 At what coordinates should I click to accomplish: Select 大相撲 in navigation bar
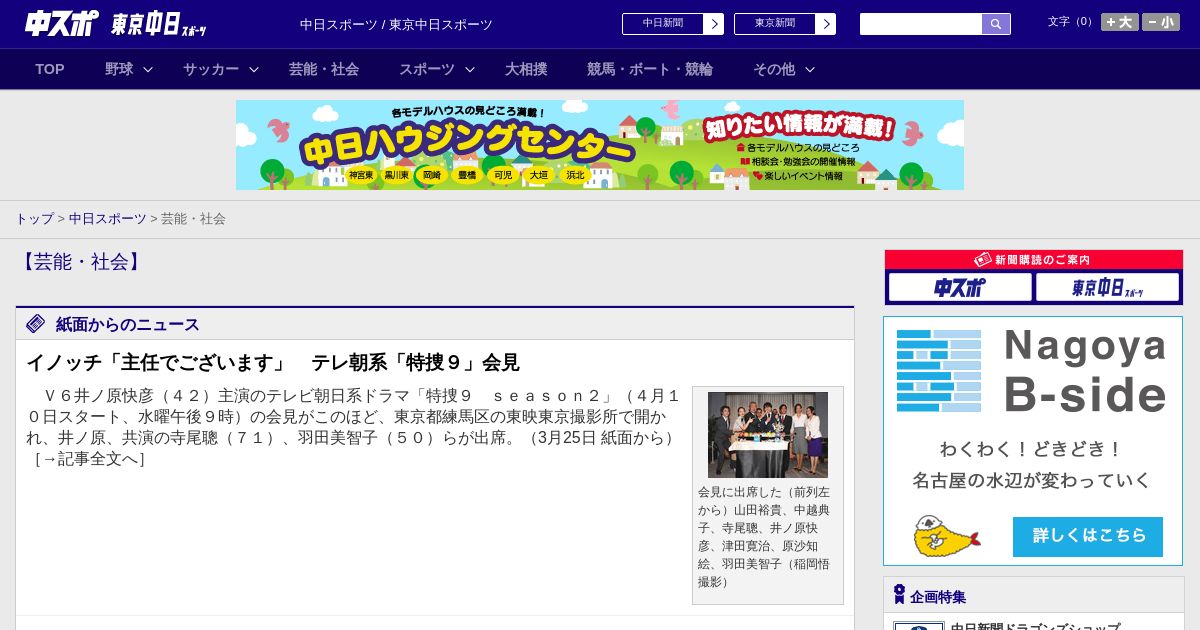(x=526, y=69)
